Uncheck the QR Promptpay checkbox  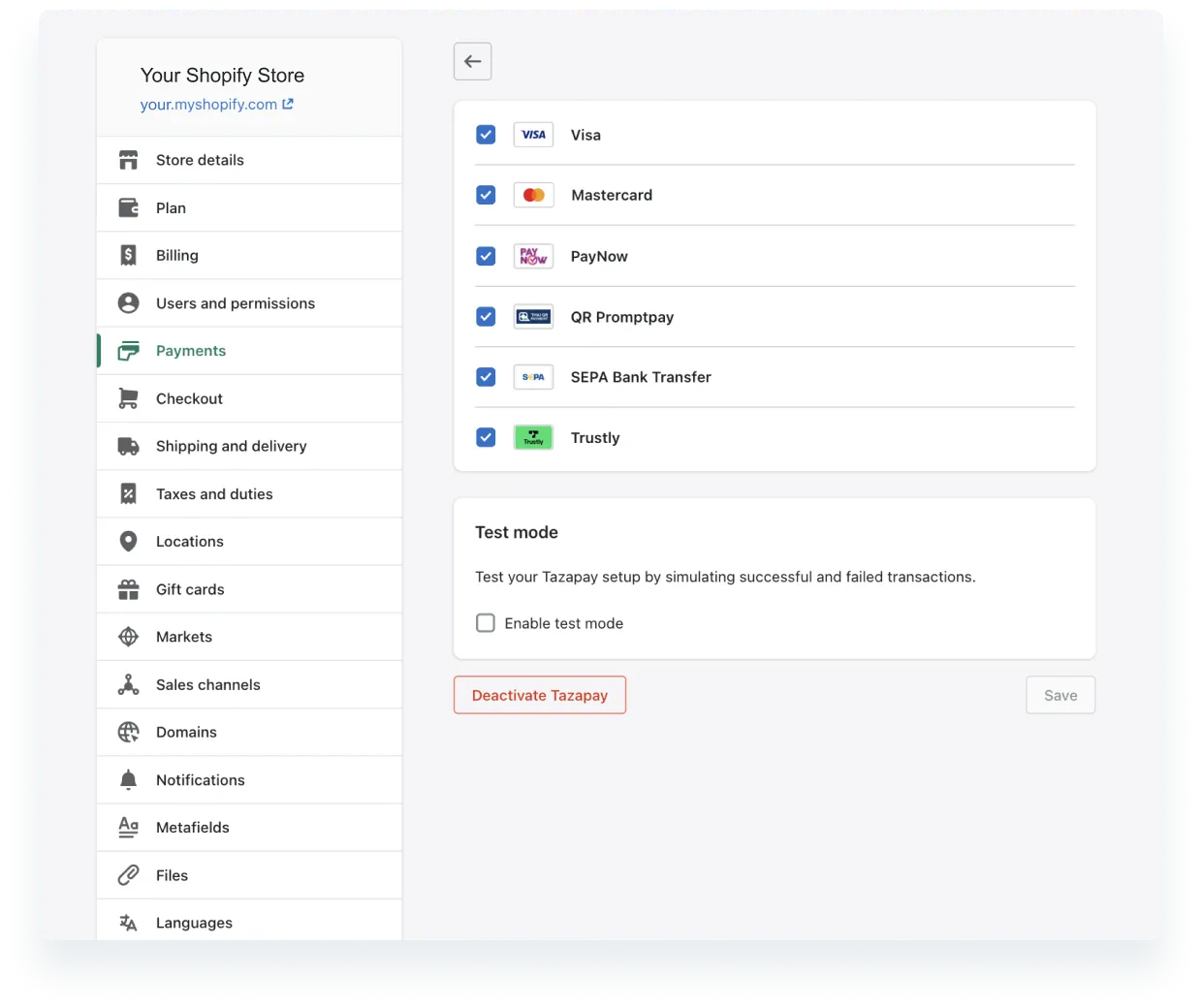[x=486, y=317]
